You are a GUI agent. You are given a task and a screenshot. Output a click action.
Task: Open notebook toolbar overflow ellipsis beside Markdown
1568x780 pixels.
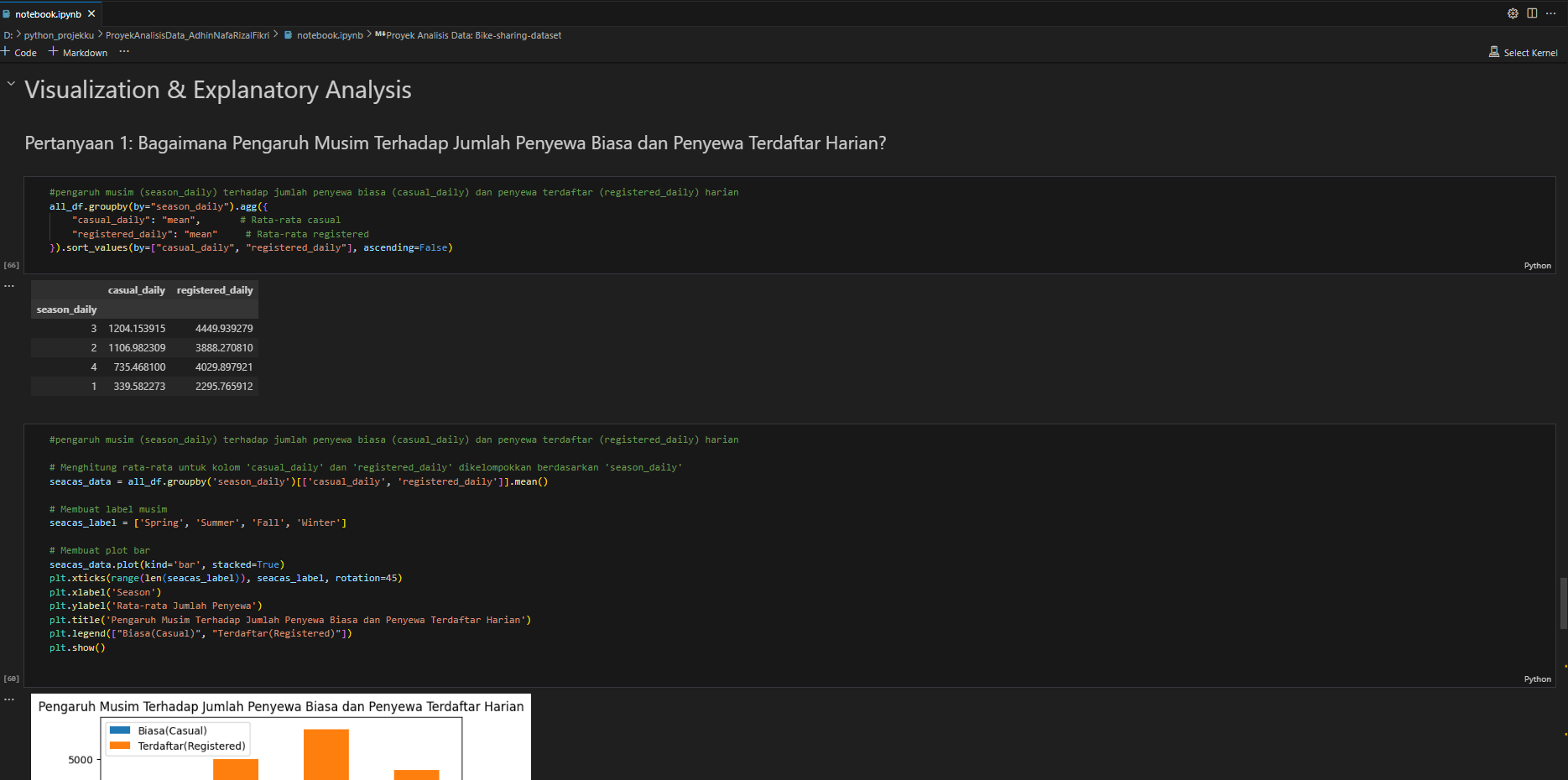pyautogui.click(x=124, y=52)
